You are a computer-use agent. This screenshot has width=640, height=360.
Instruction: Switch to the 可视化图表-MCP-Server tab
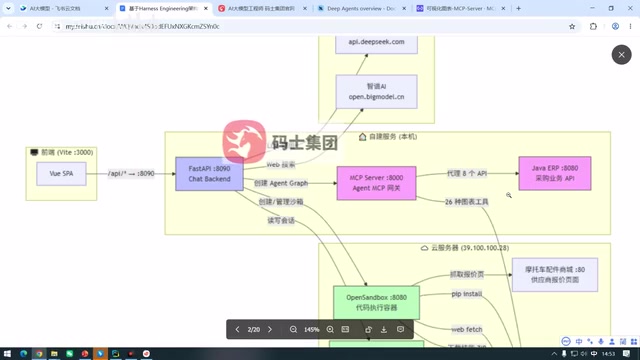460,8
